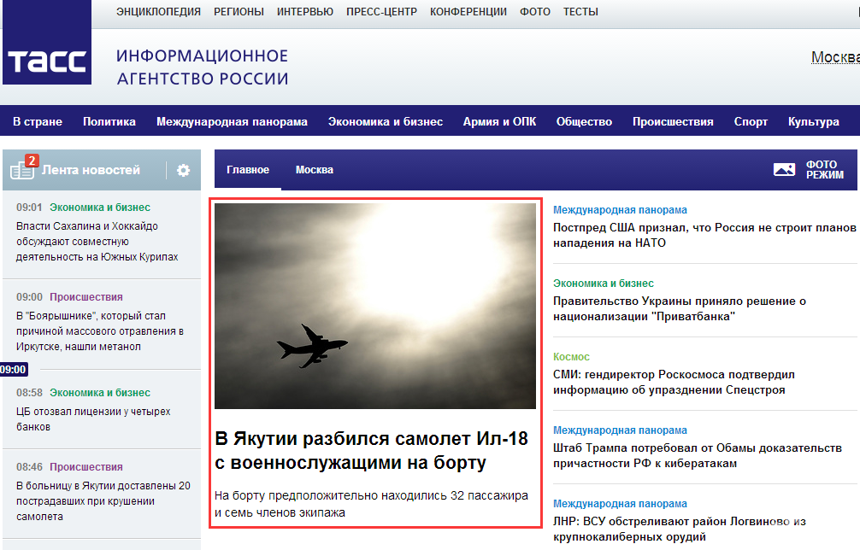Open Тесты in top menu
The width and height of the screenshot is (860, 550).
coord(581,12)
